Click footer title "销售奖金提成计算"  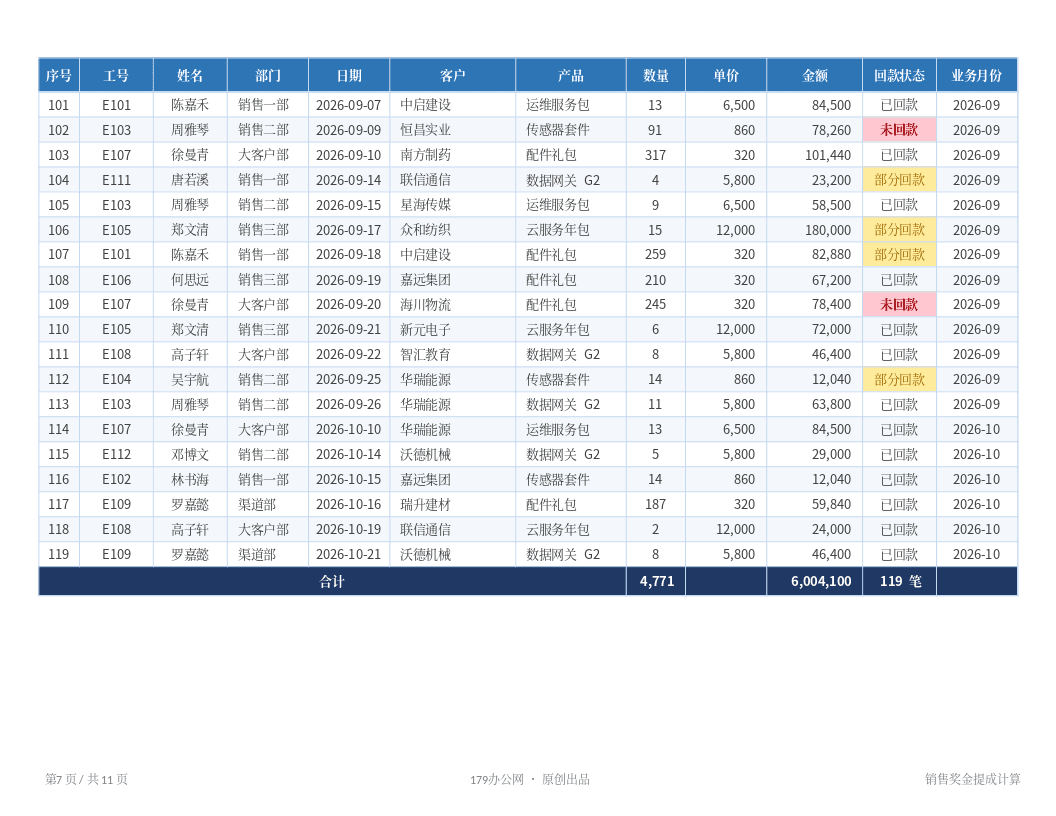[x=972, y=779]
